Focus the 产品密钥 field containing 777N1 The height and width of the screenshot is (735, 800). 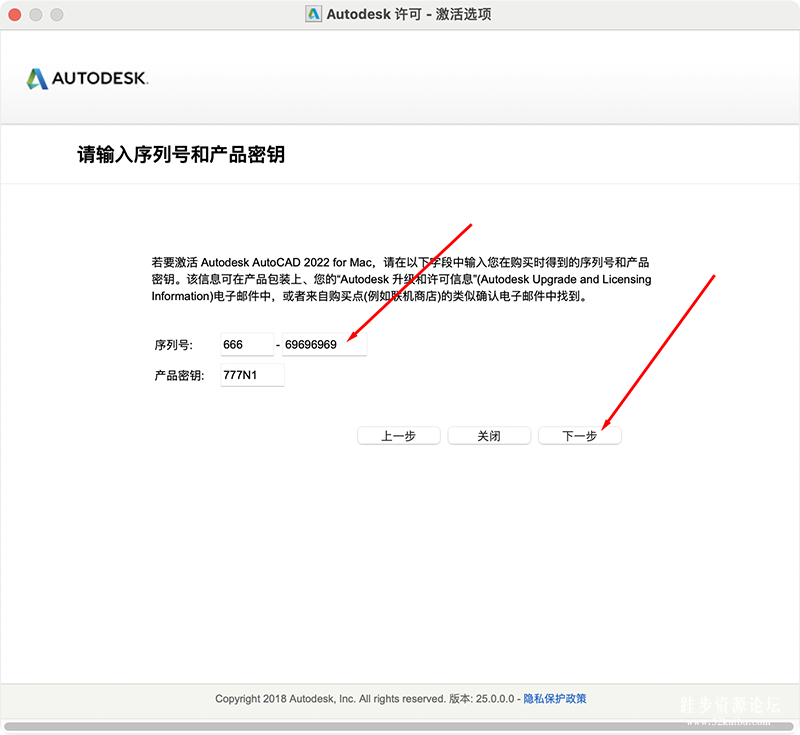tap(252, 375)
